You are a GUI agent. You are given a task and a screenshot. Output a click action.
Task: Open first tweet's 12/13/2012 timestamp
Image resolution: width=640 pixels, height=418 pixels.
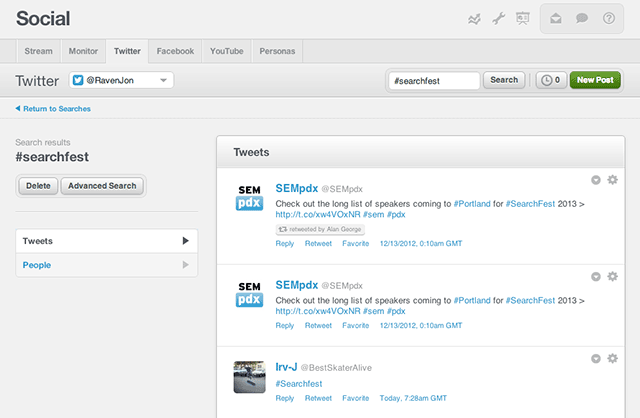click(421, 243)
